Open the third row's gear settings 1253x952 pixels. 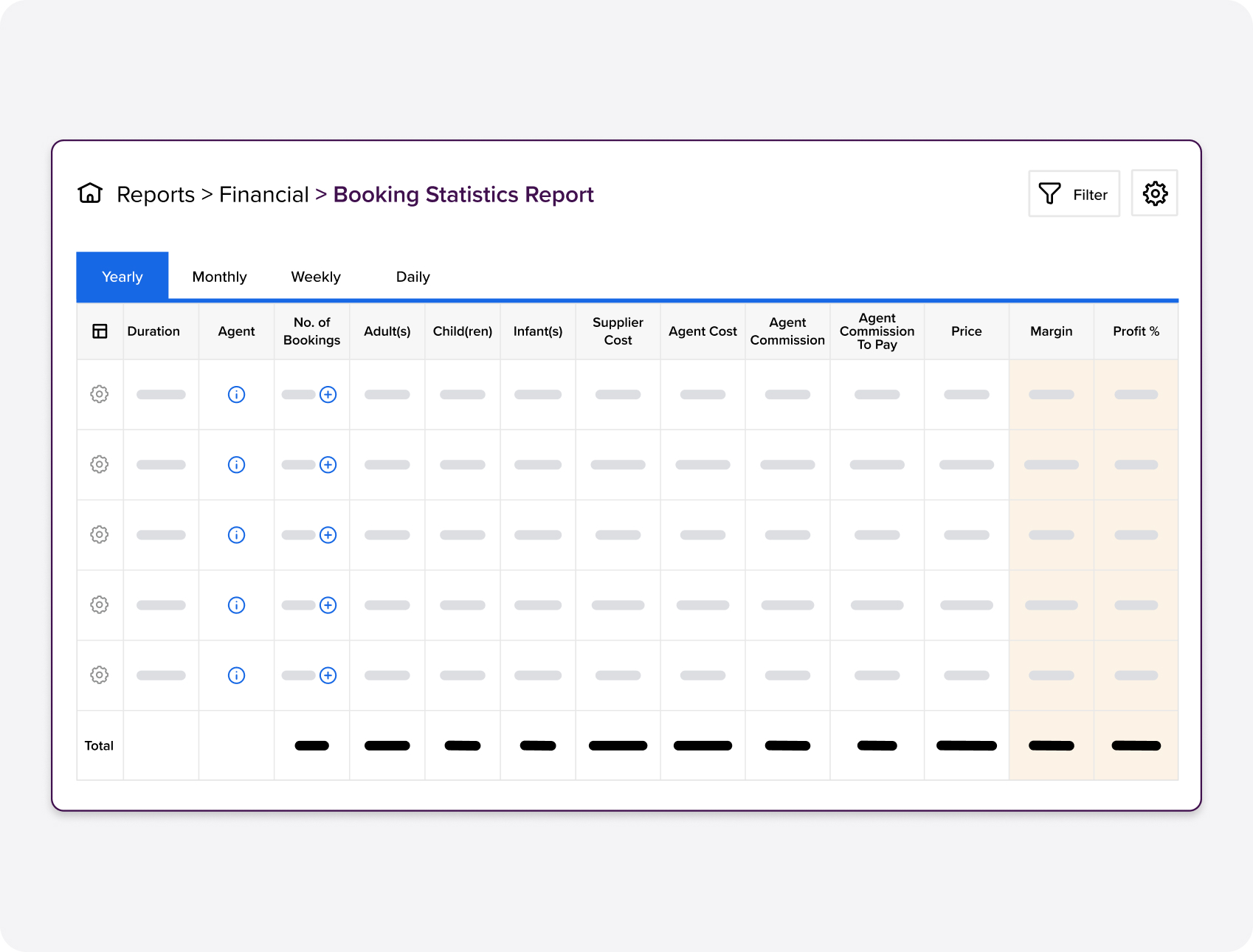pos(100,534)
